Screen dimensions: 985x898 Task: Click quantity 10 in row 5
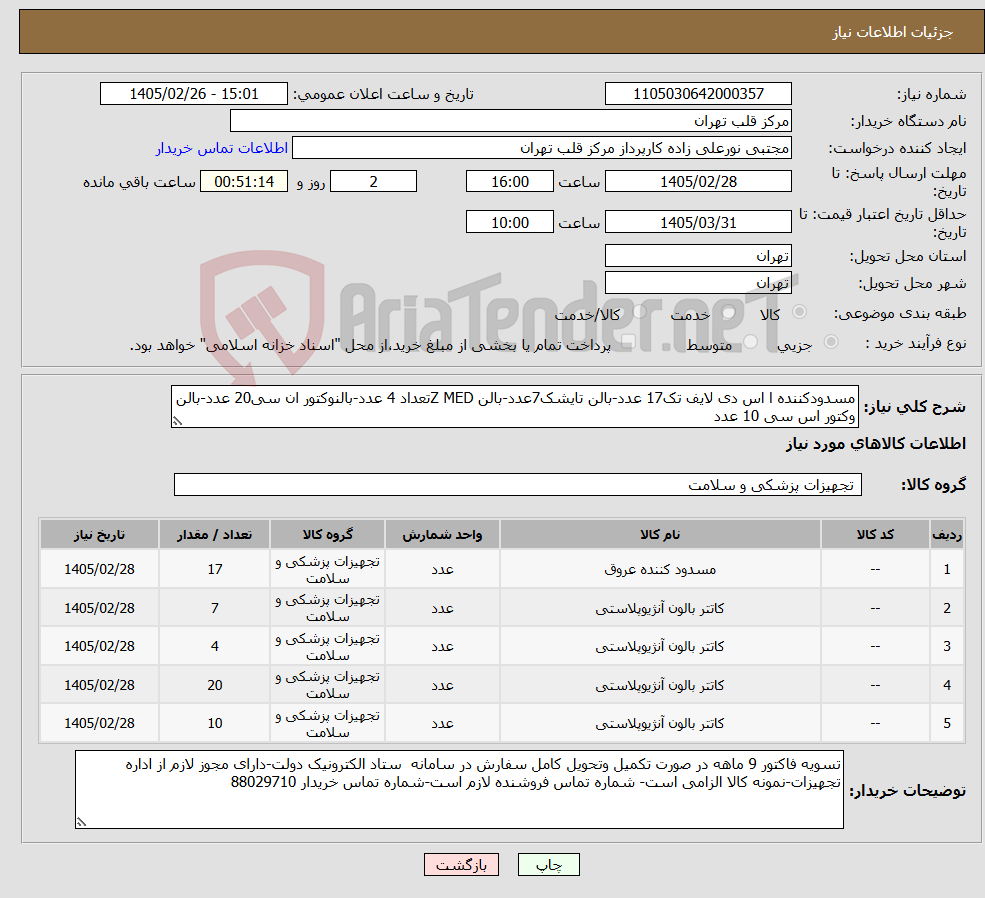(x=215, y=723)
